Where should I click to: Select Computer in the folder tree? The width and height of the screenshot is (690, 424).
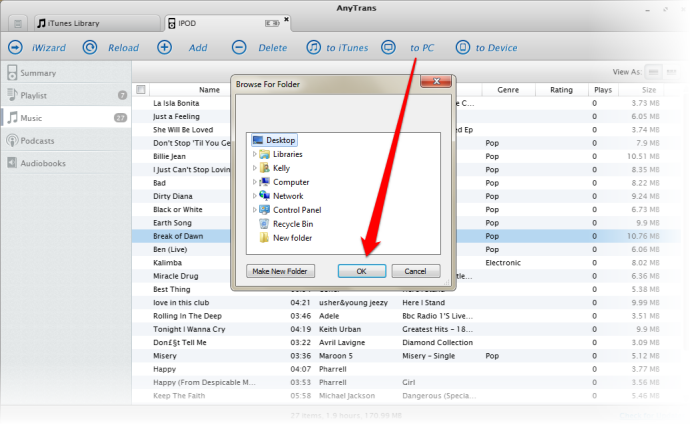coord(284,182)
